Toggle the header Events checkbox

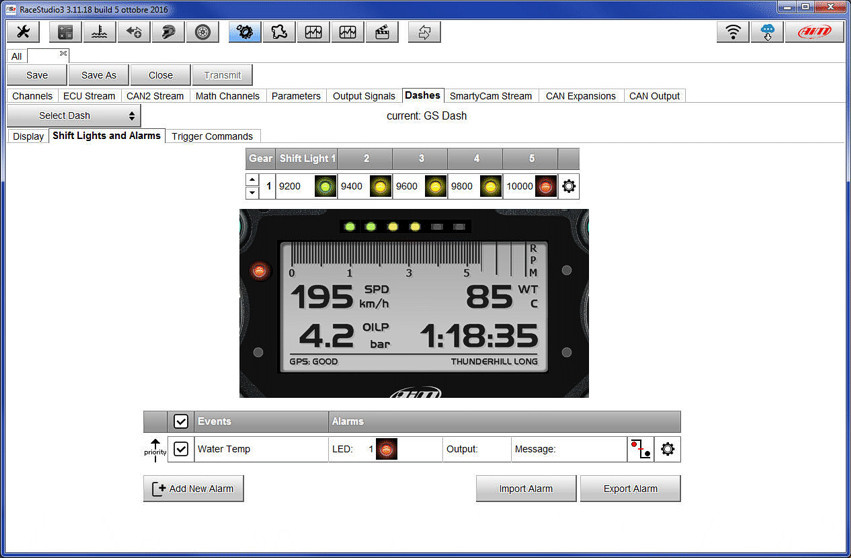coord(181,421)
